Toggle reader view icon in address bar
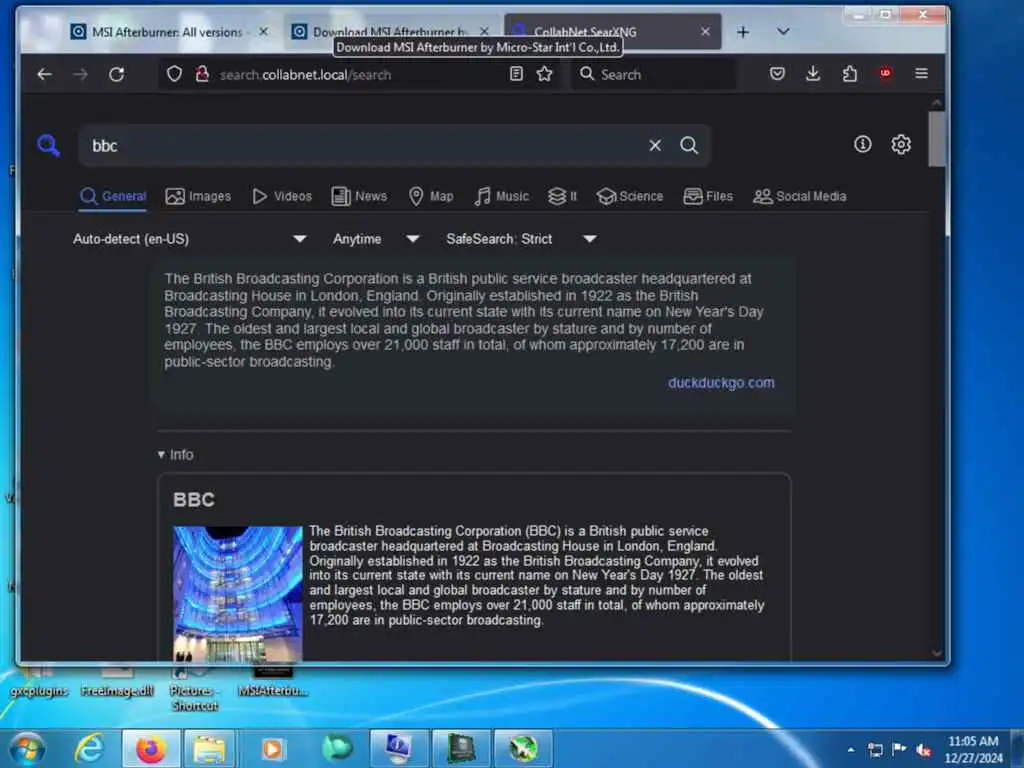1024x768 pixels. pyautogui.click(x=516, y=74)
